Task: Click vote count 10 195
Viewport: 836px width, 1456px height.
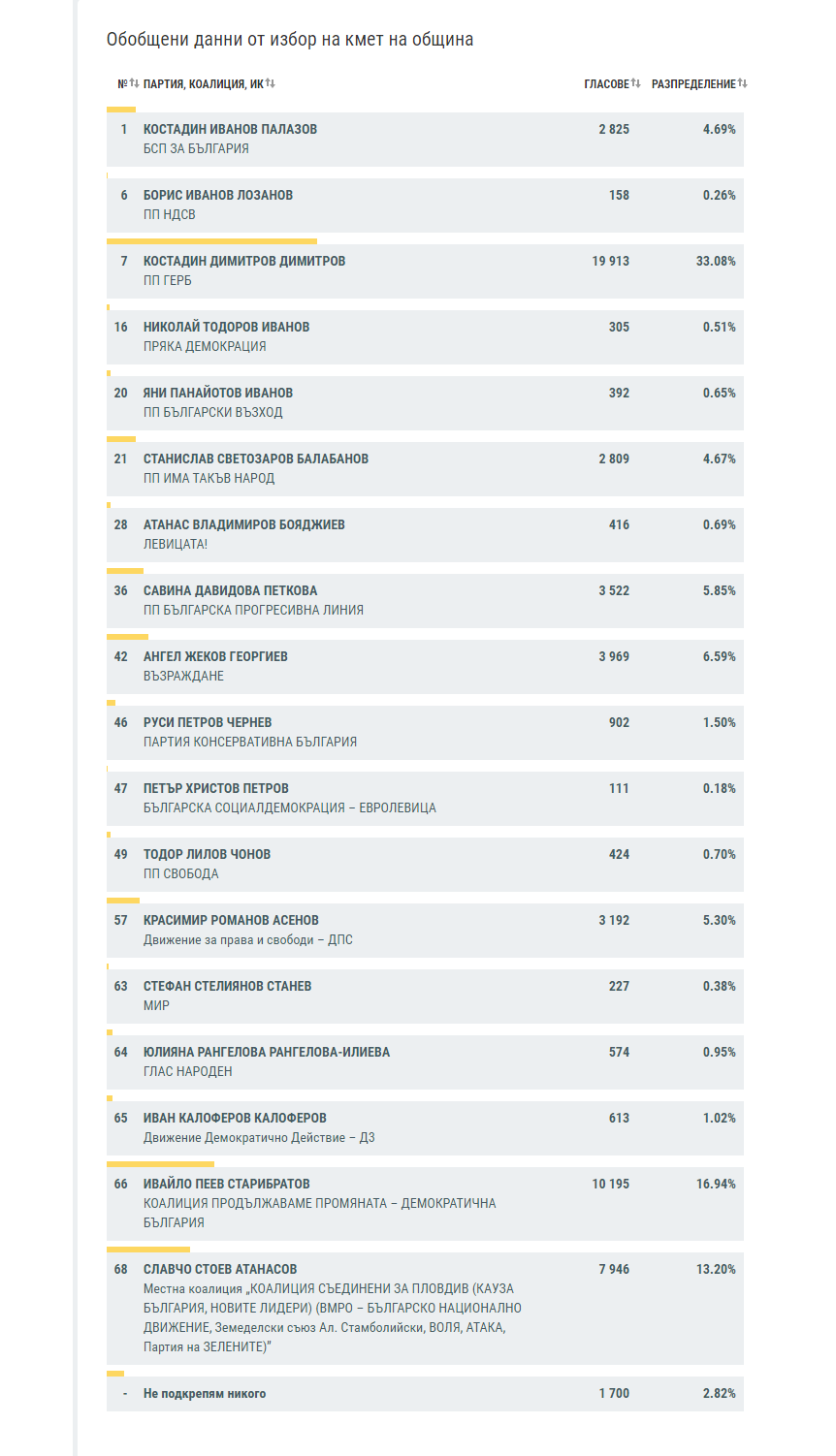Action: pyautogui.click(x=610, y=1184)
